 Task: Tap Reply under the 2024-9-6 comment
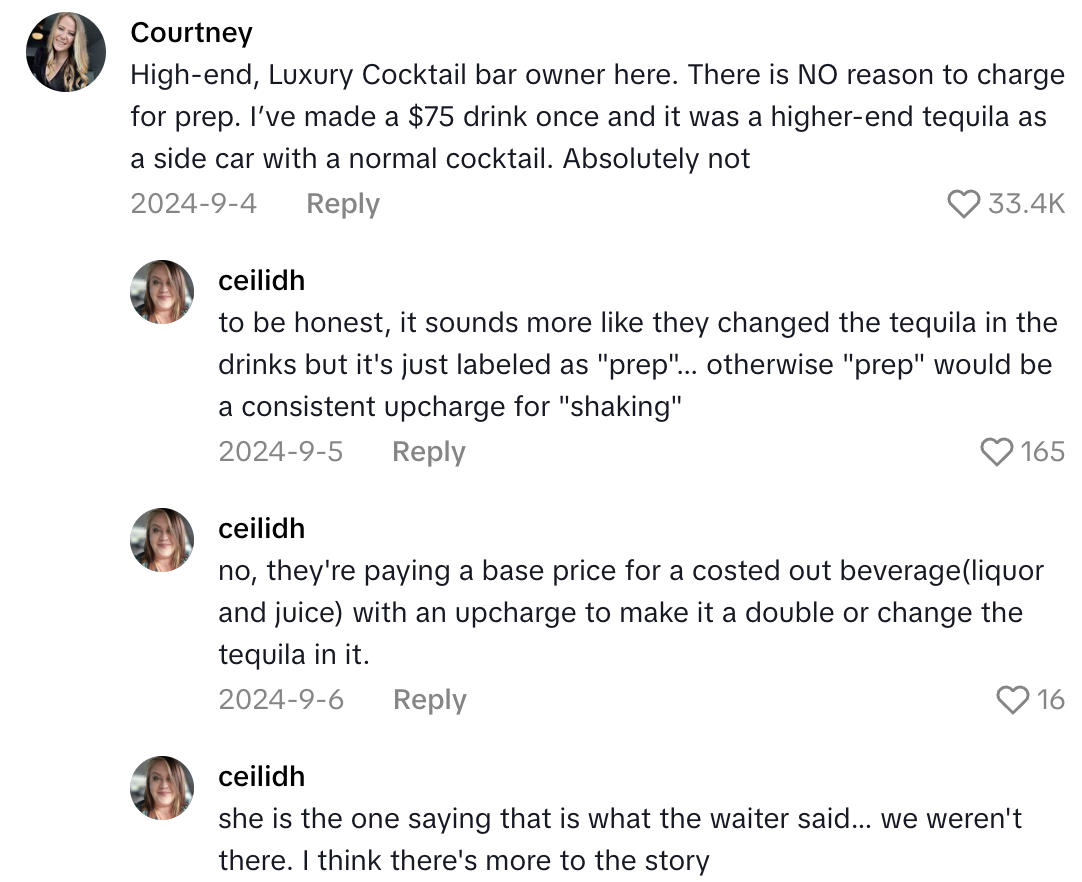tap(429, 700)
